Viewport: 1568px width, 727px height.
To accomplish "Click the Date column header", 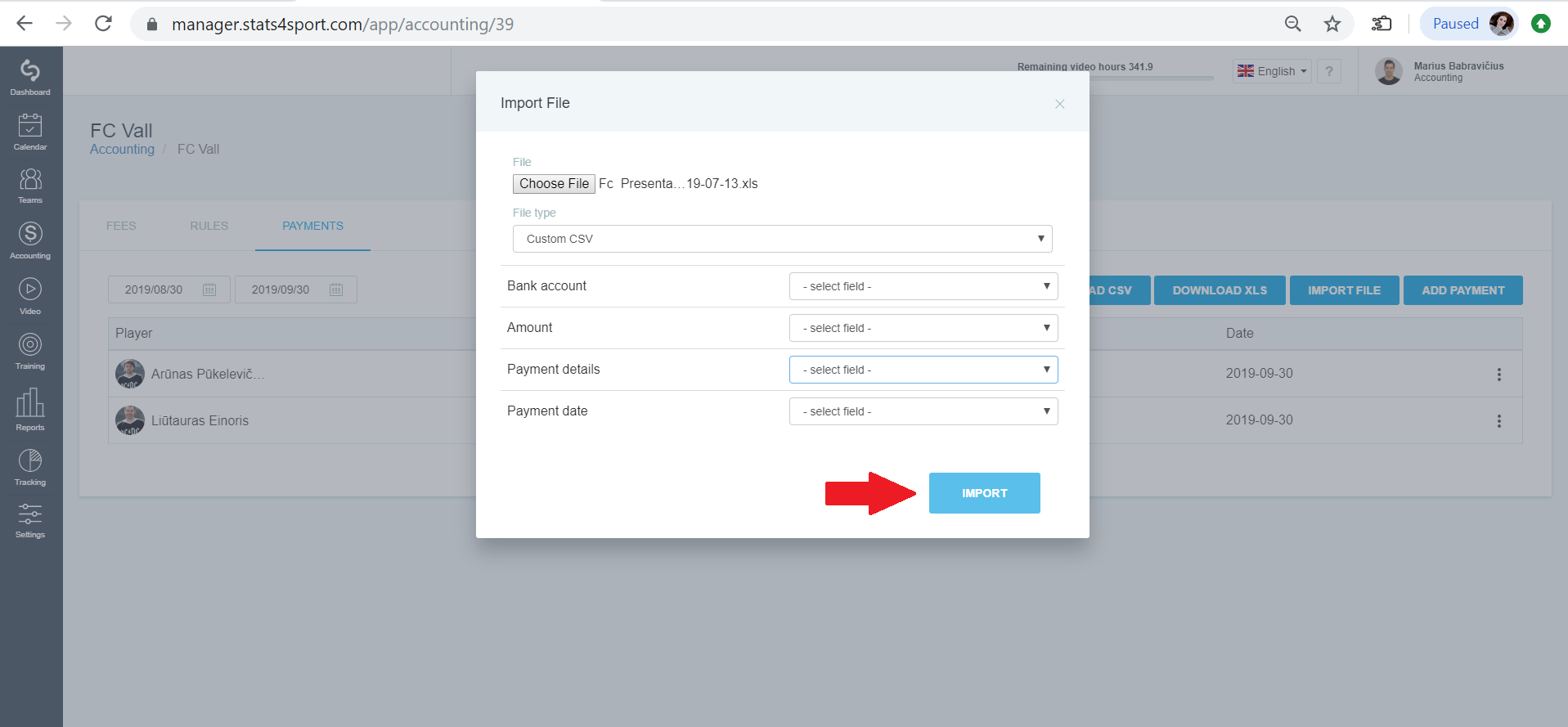I will click(x=1239, y=333).
